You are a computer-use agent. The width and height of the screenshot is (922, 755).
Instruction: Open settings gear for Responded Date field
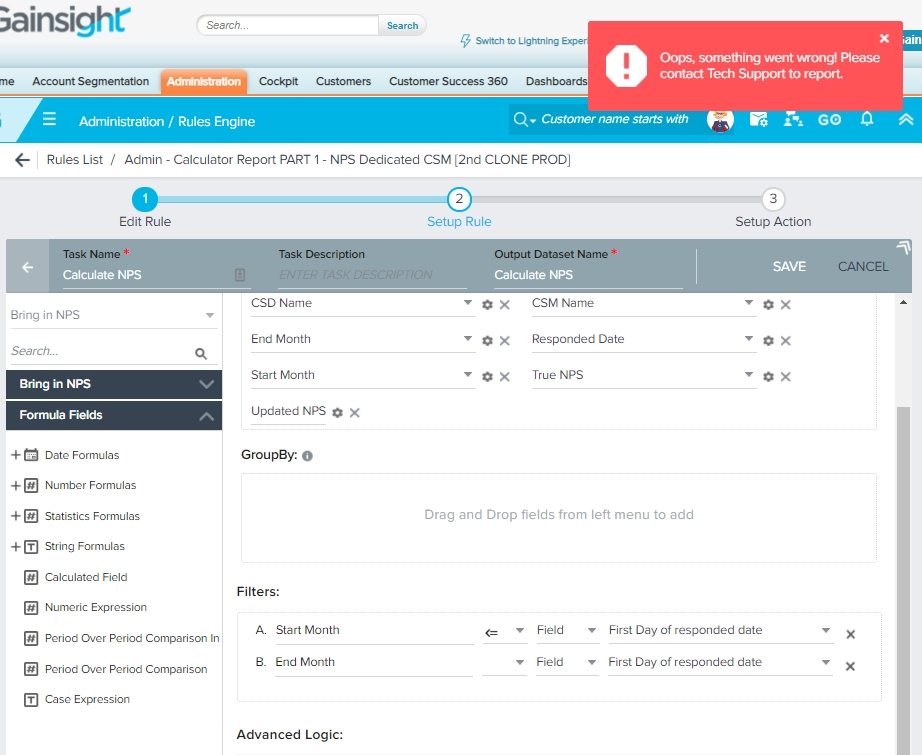pyautogui.click(x=769, y=340)
